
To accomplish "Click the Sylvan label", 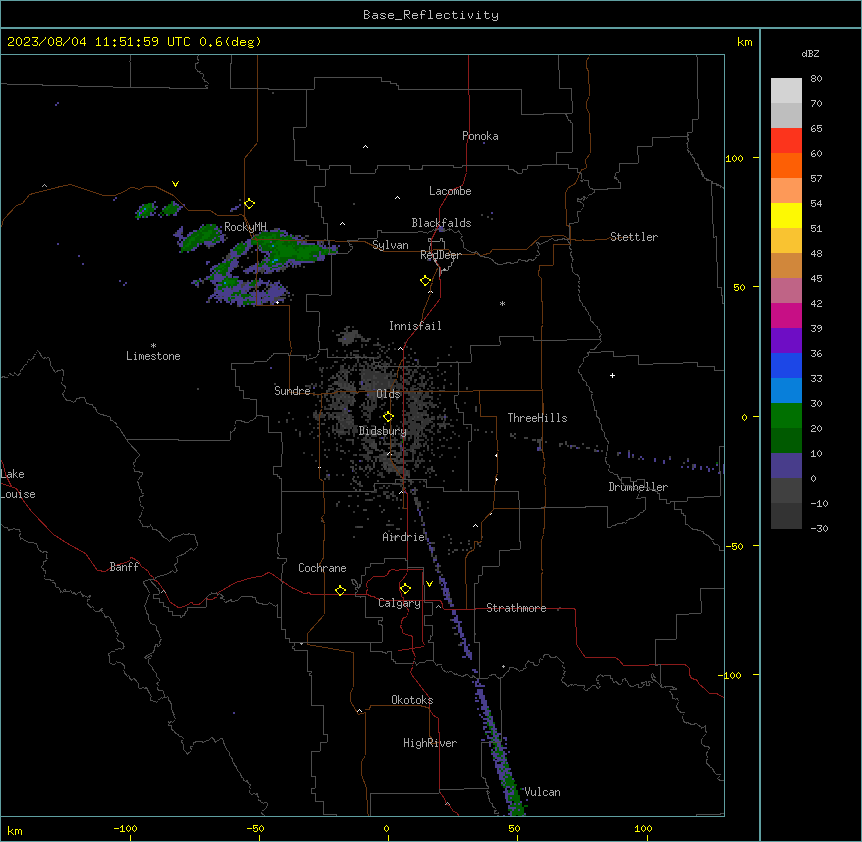I will [x=390, y=245].
